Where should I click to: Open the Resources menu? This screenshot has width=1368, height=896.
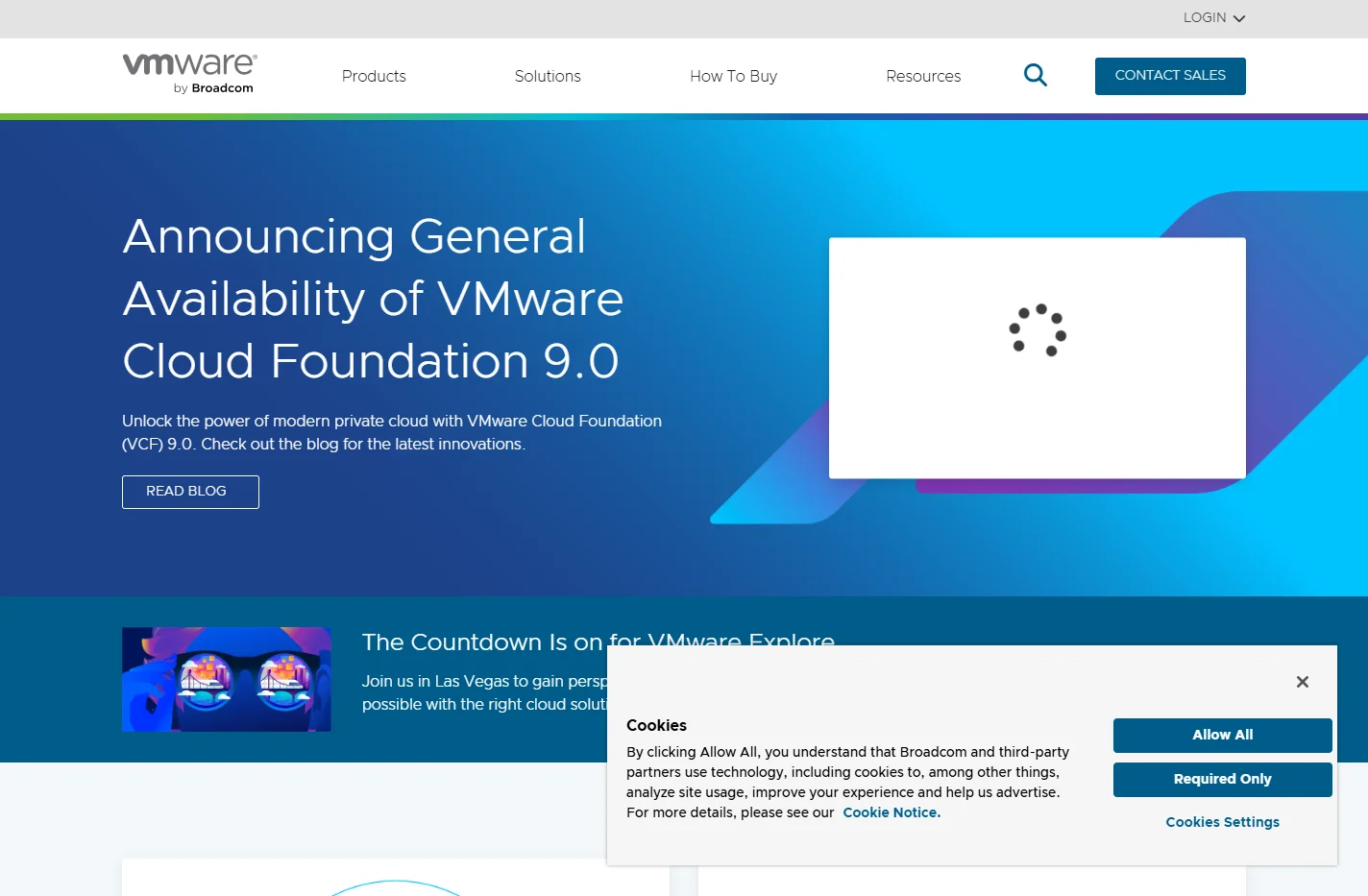[923, 76]
